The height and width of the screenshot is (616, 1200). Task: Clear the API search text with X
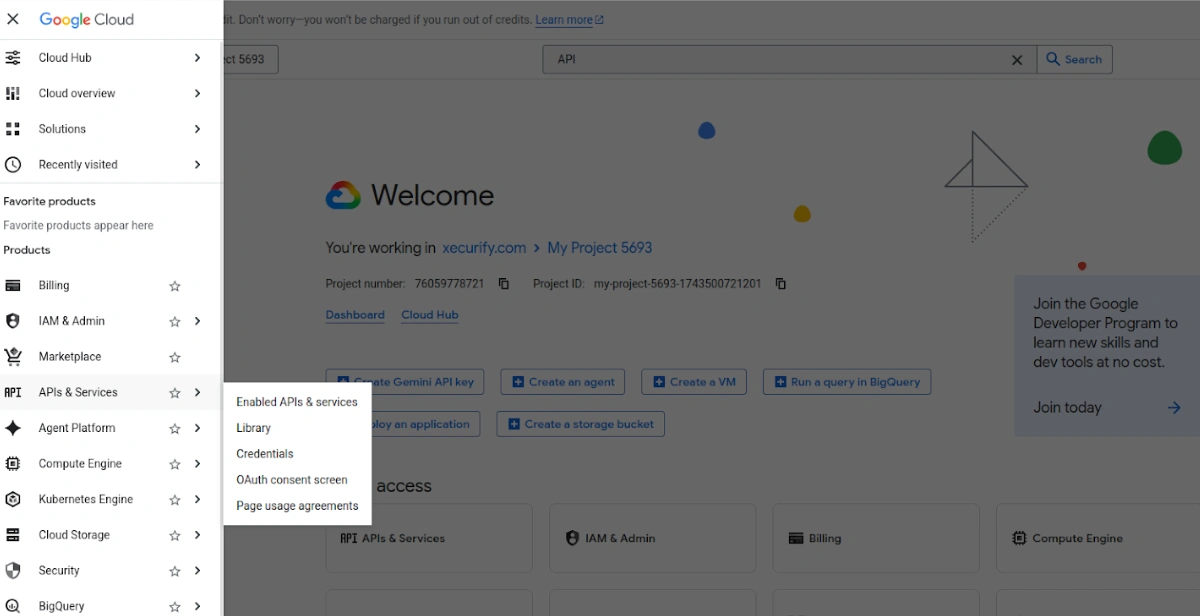[1017, 60]
